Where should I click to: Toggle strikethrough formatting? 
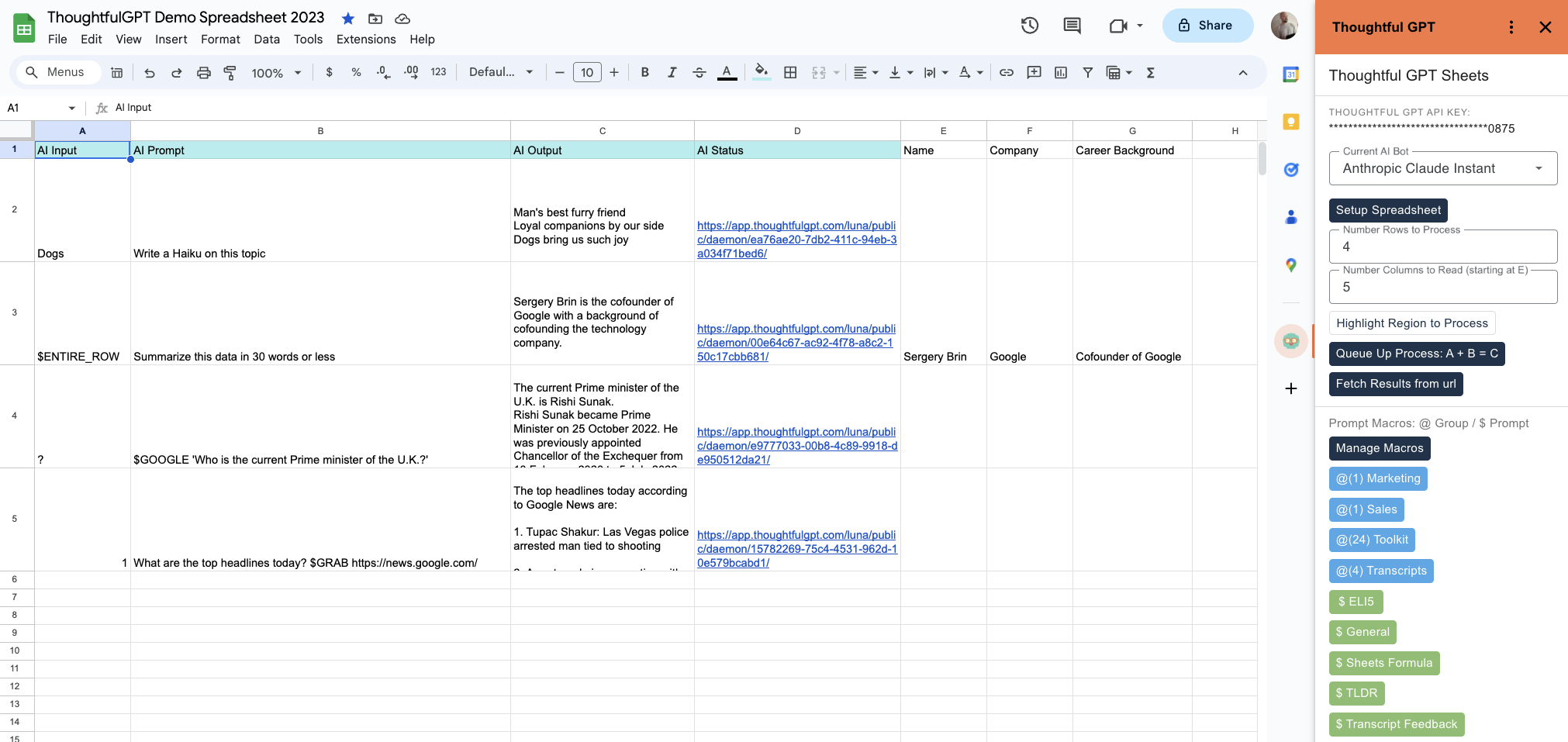pyautogui.click(x=699, y=73)
